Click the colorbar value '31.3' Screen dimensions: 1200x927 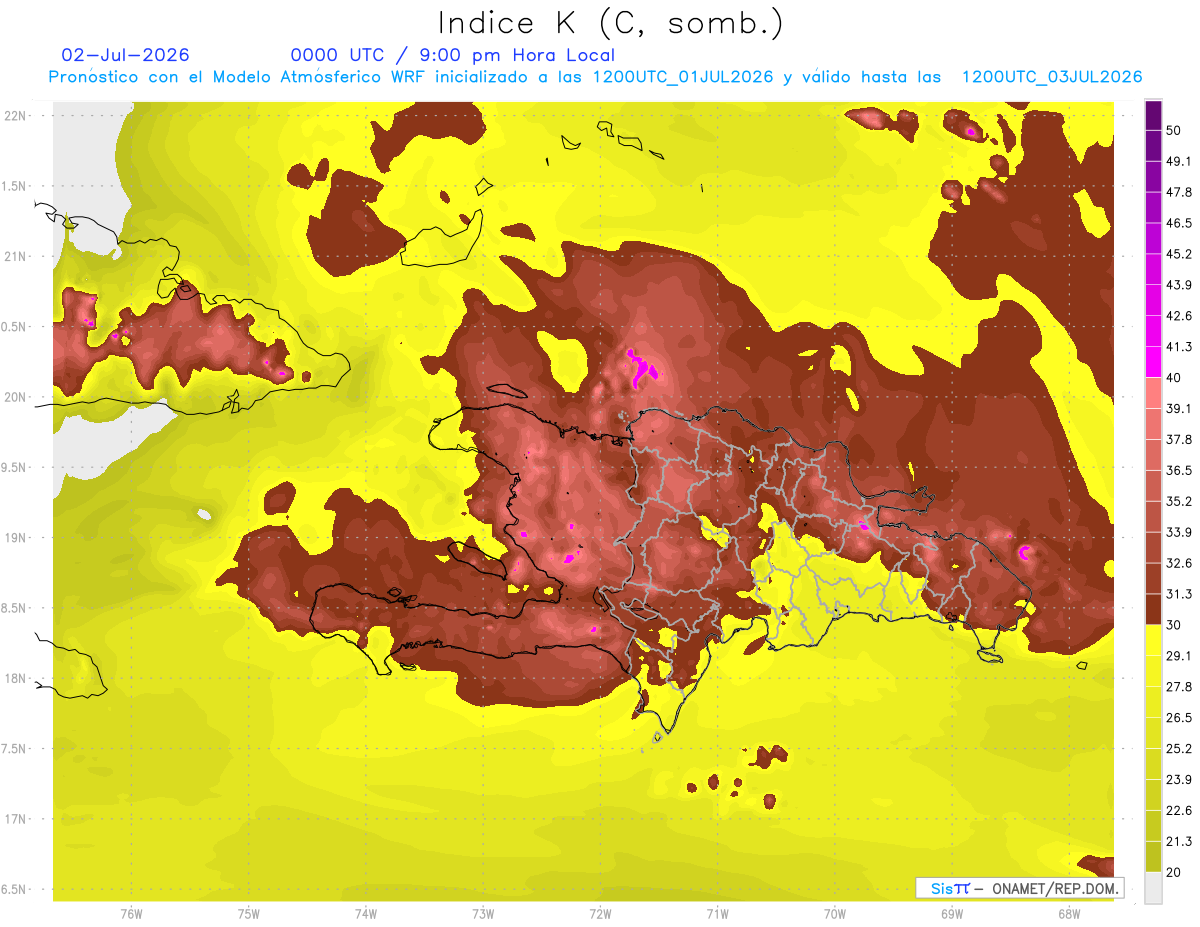pos(1179,594)
